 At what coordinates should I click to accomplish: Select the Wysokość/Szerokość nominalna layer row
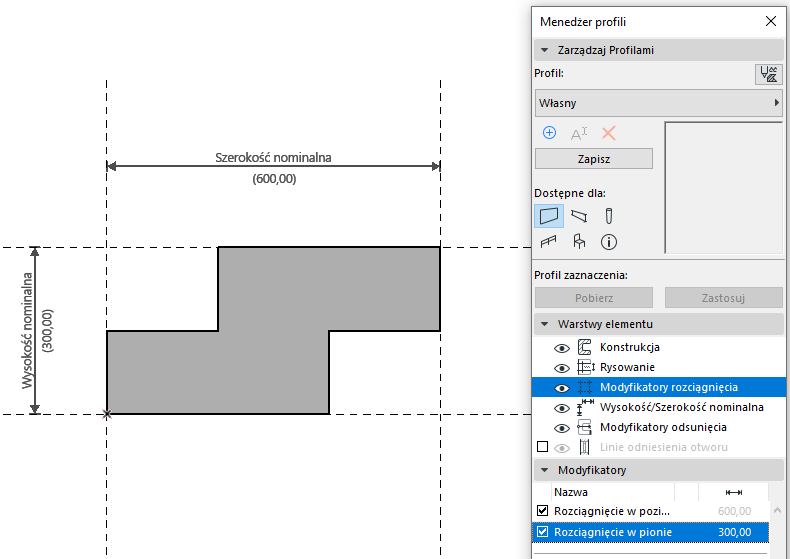click(659, 407)
